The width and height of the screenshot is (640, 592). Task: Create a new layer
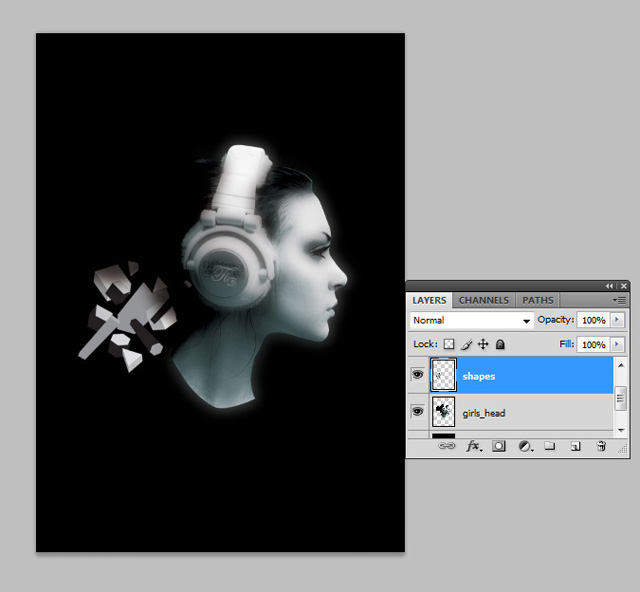point(575,446)
